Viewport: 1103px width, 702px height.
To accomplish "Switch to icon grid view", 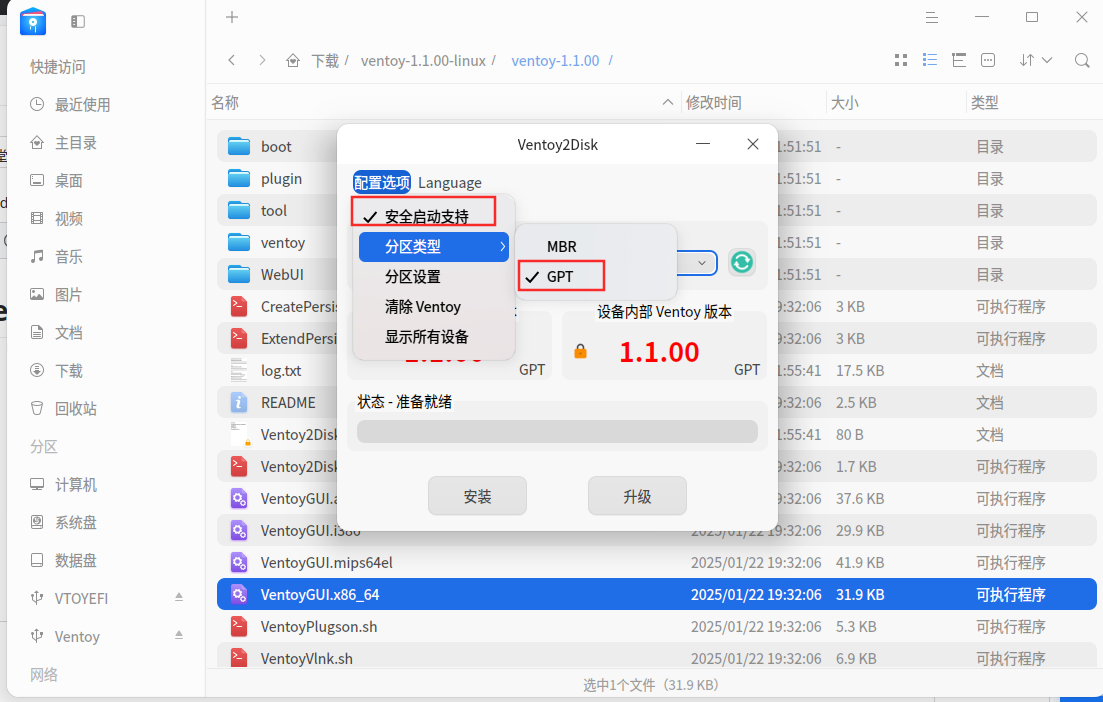I will coord(901,60).
